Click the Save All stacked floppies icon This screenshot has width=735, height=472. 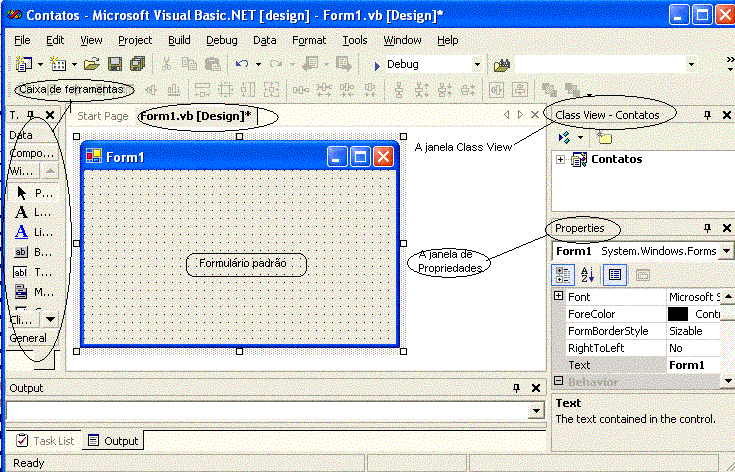coord(138,64)
